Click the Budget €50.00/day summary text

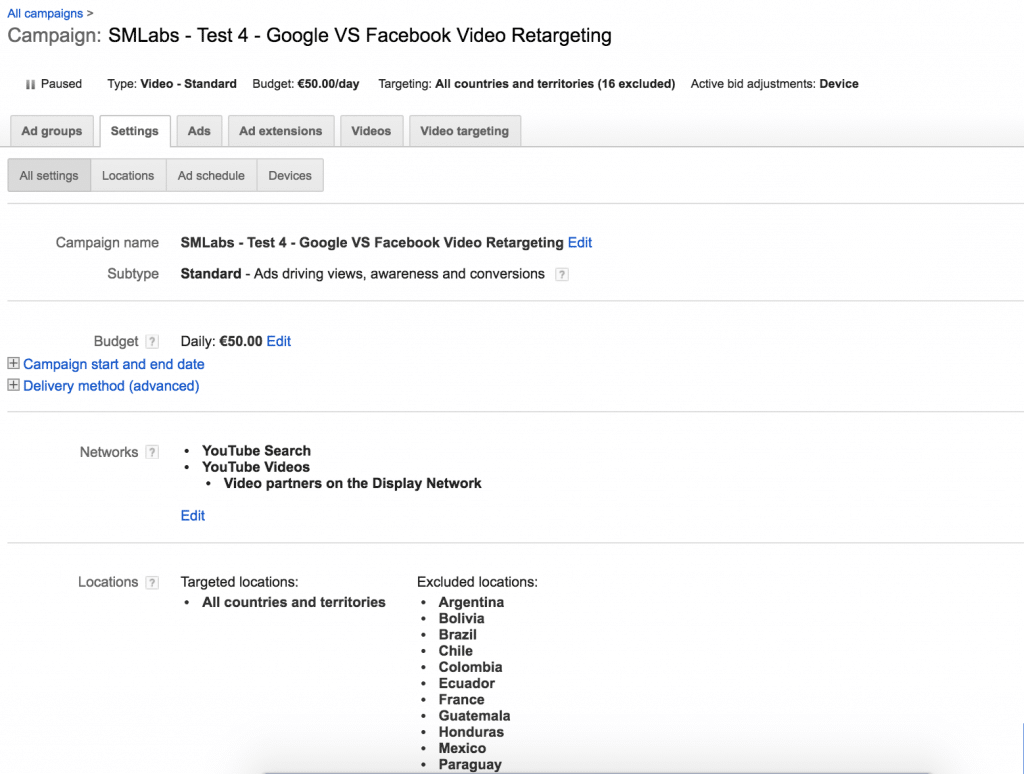306,84
